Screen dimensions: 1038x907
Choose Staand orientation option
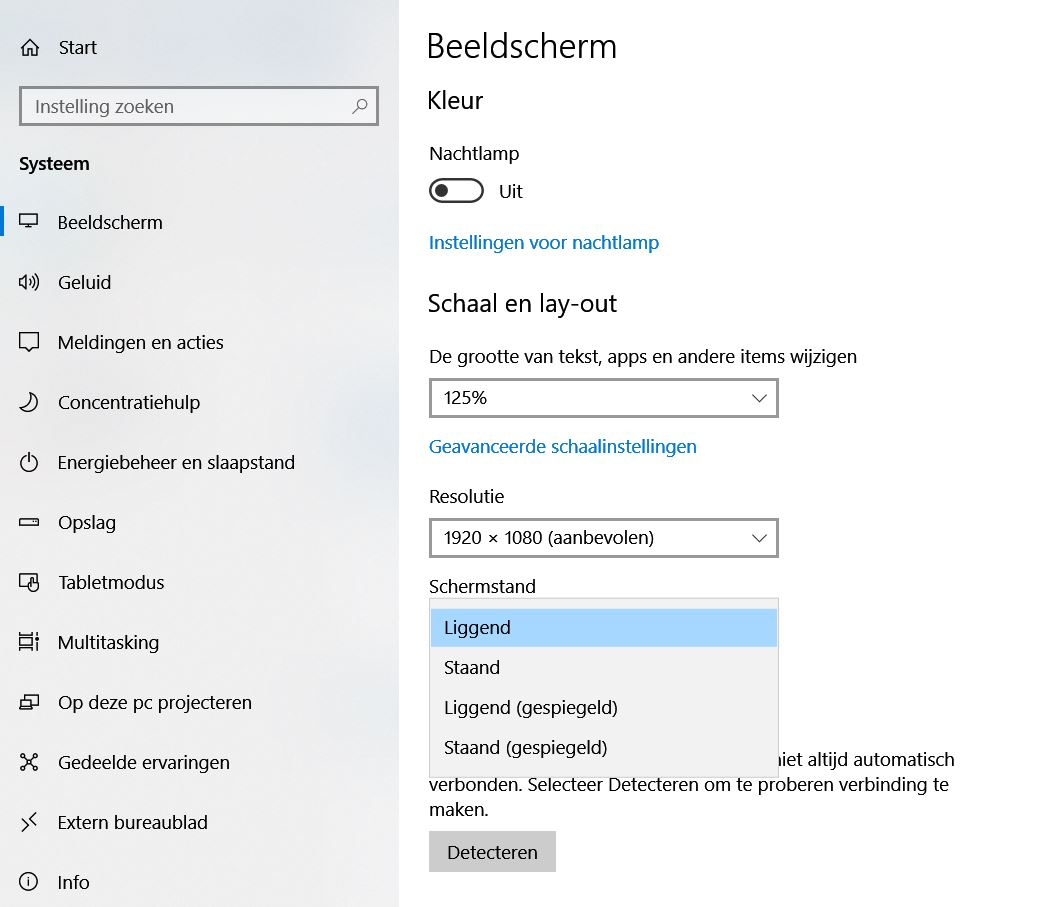tap(472, 668)
